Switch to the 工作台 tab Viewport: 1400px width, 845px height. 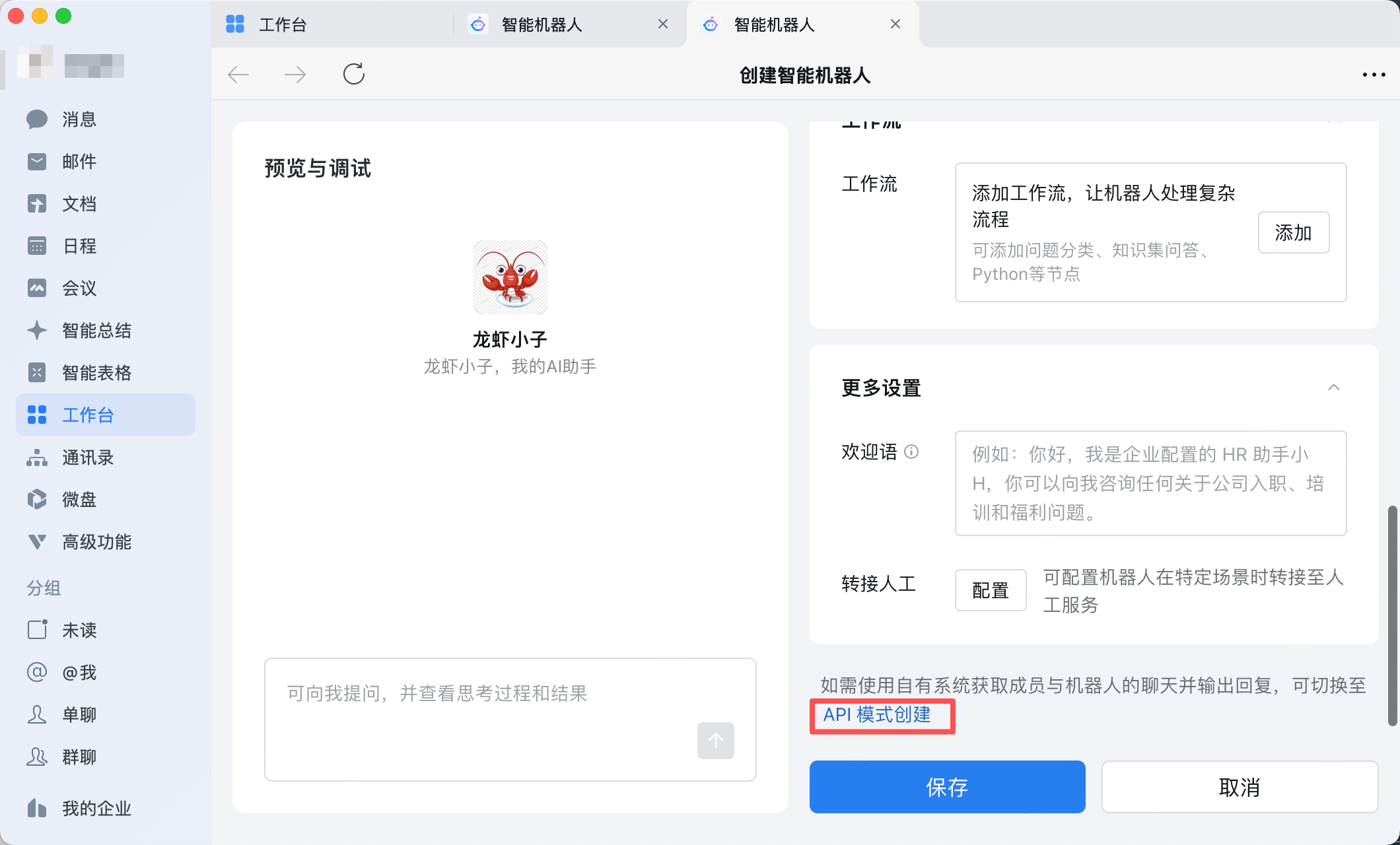pos(283,24)
